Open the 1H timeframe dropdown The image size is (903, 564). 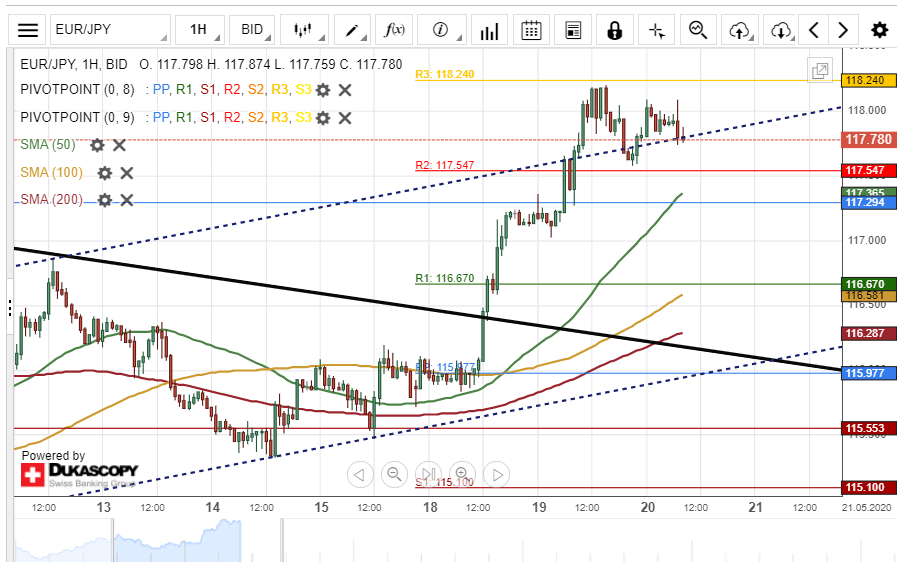tap(200, 30)
